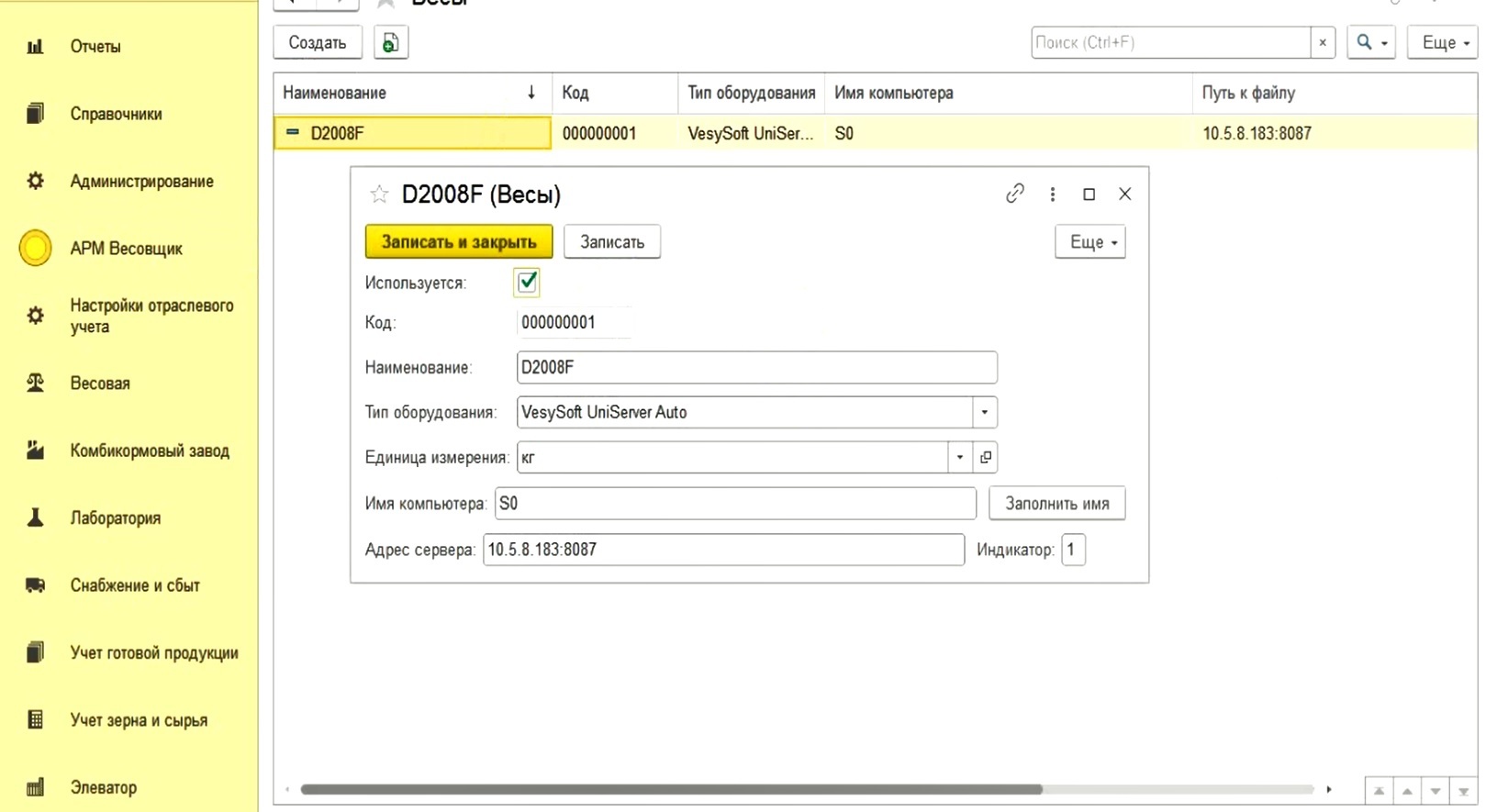Click the Имя компьютера column header
This screenshot has width=1486, height=812.
coord(1009,93)
